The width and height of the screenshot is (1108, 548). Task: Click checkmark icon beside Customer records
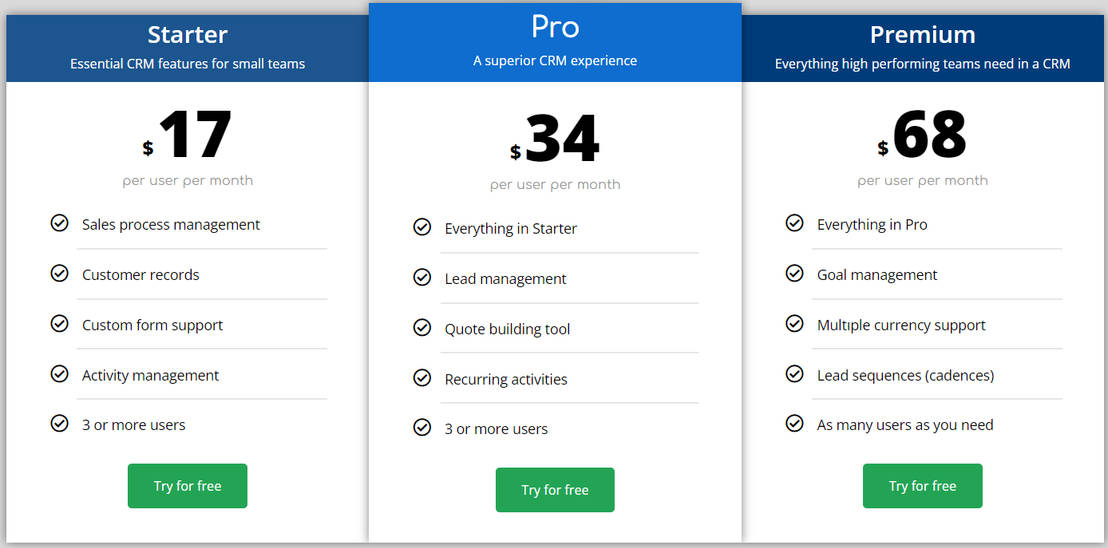coord(59,273)
